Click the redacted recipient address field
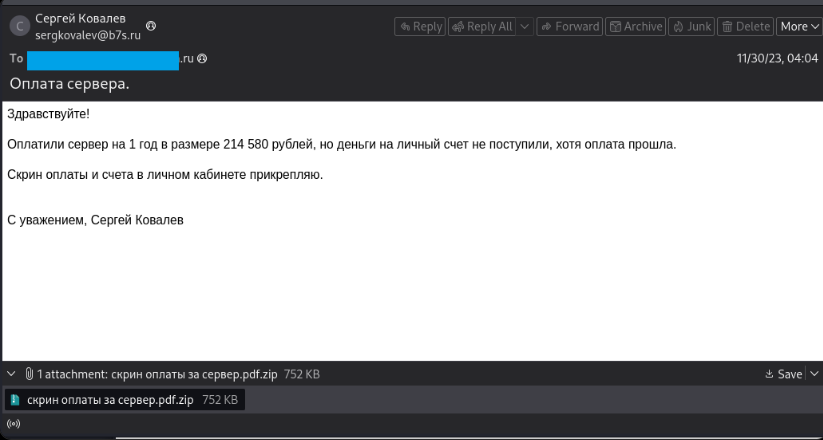 (103, 60)
